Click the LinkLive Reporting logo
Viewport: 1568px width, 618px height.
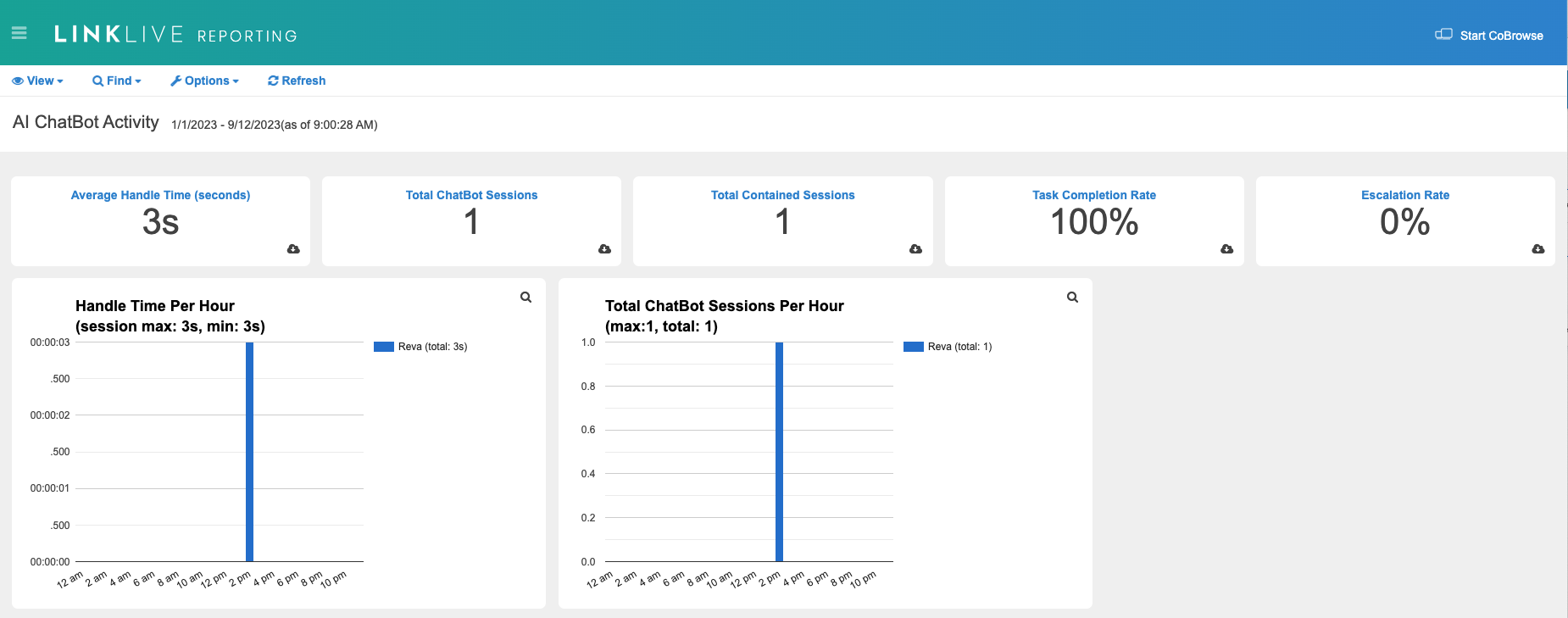175,34
